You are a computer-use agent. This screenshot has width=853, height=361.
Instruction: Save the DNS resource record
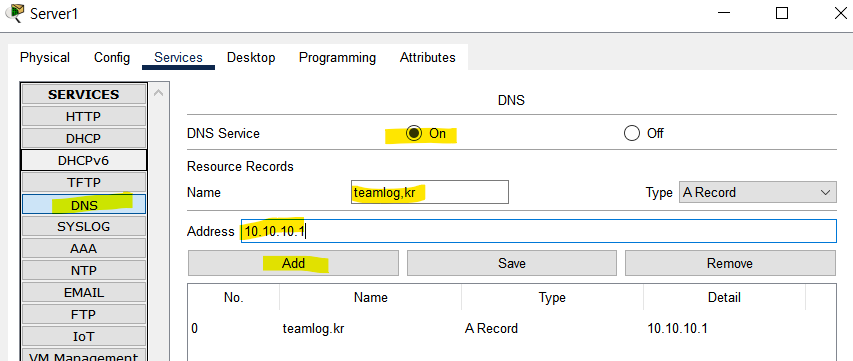512,263
